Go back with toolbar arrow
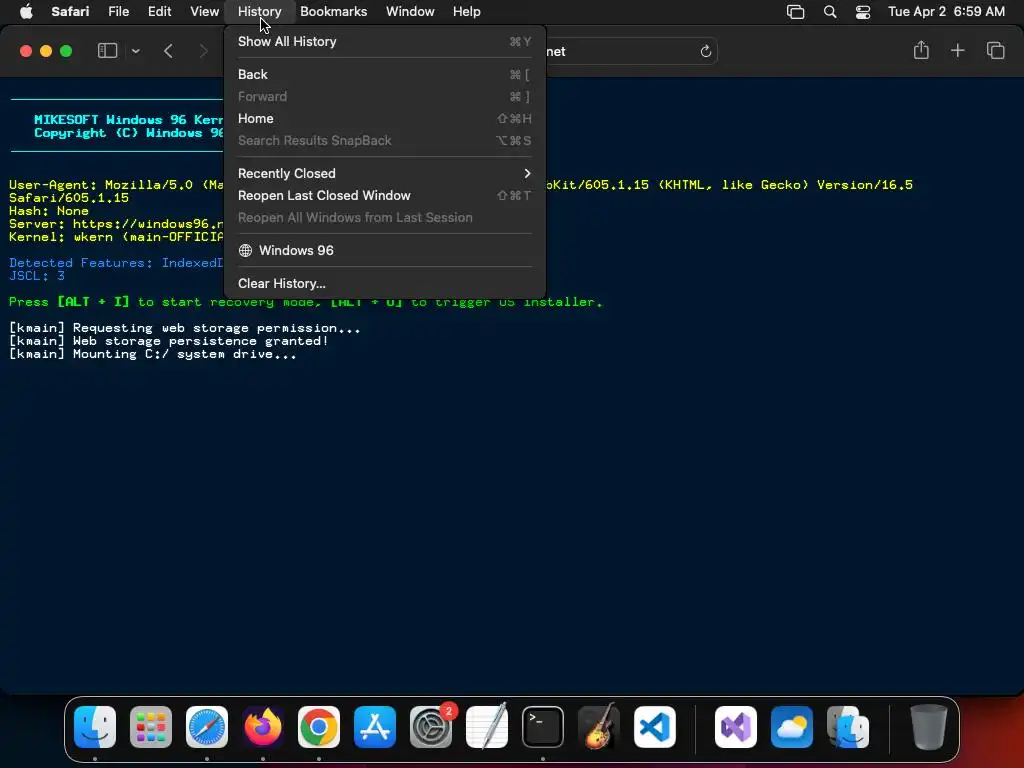Viewport: 1024px width, 768px height. coord(168,51)
